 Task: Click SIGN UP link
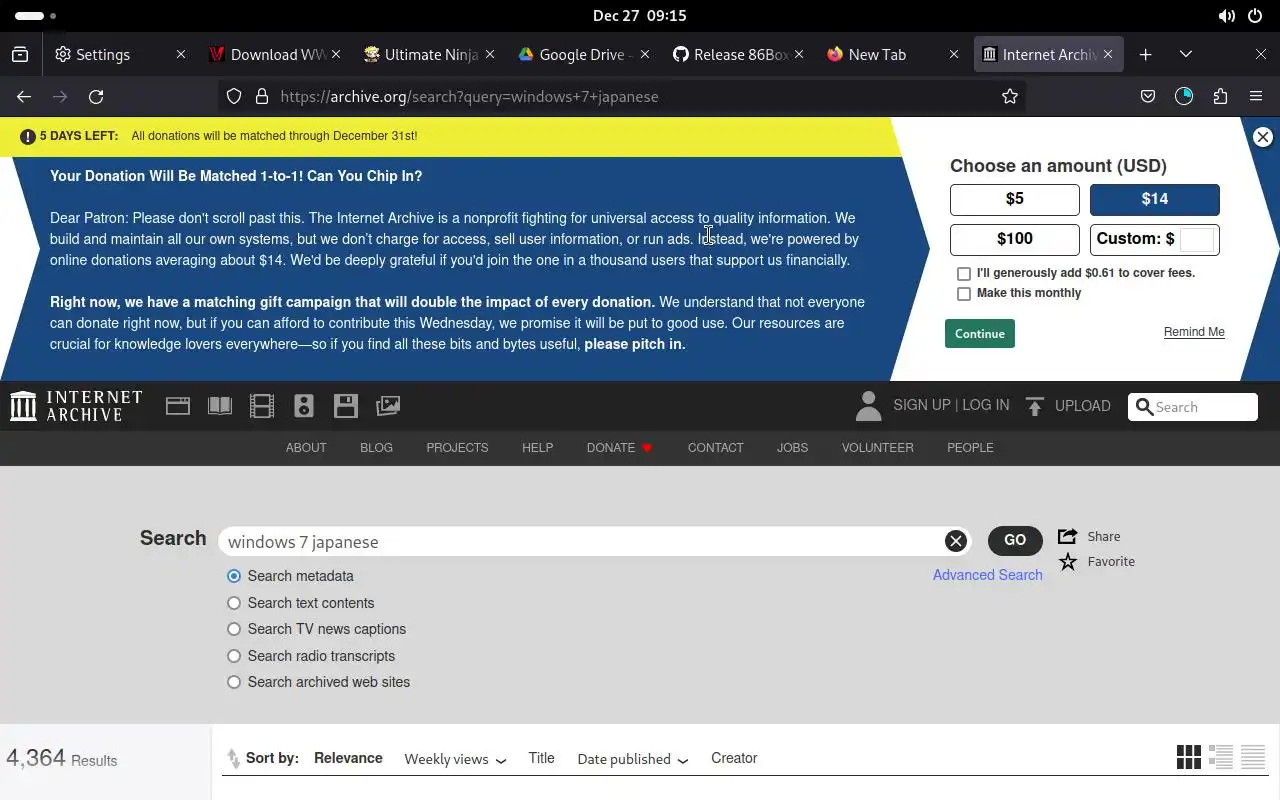[x=922, y=405]
